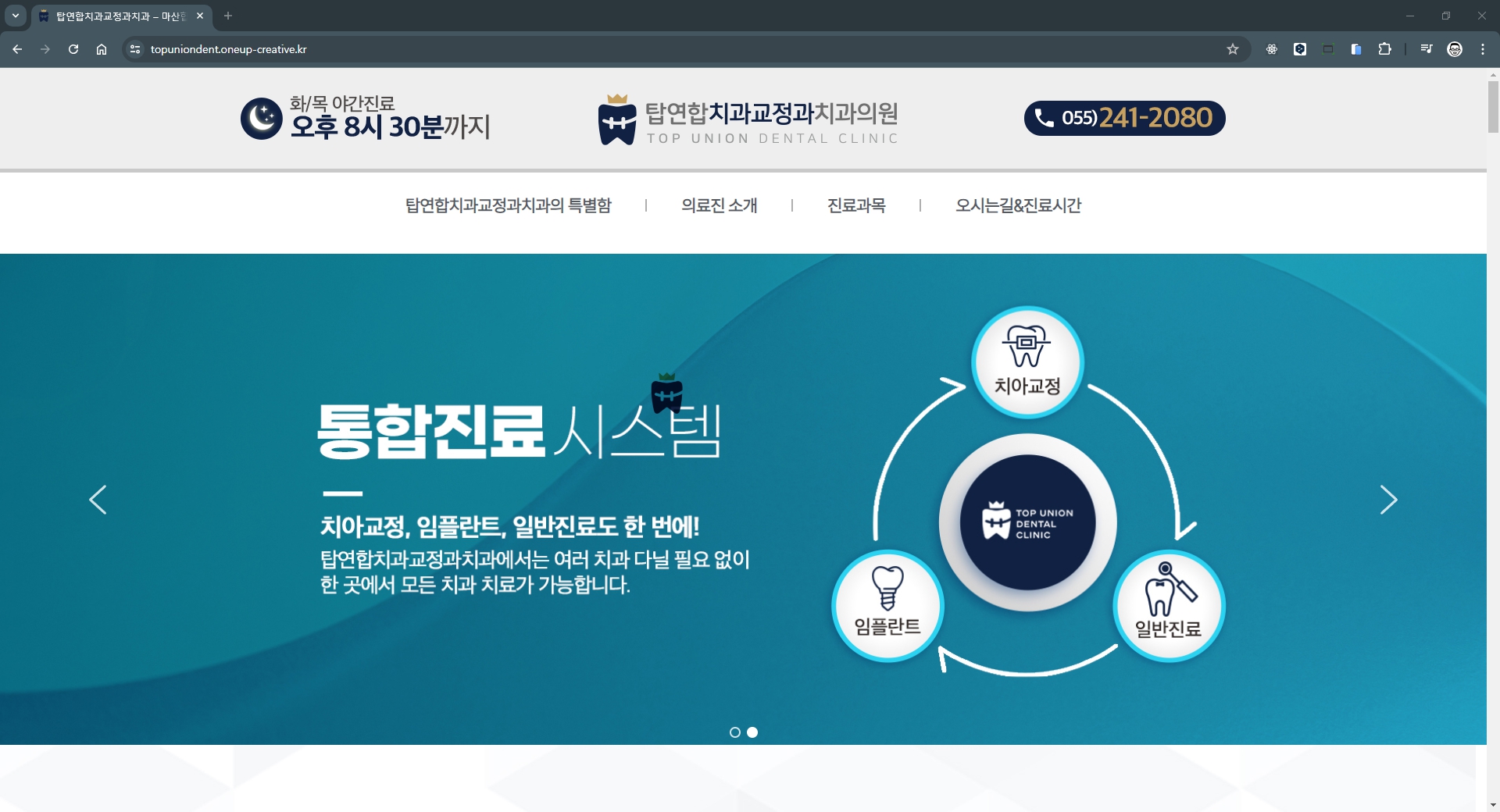Click the 치아교정 braces tooth icon
1500x812 pixels.
tap(1027, 347)
